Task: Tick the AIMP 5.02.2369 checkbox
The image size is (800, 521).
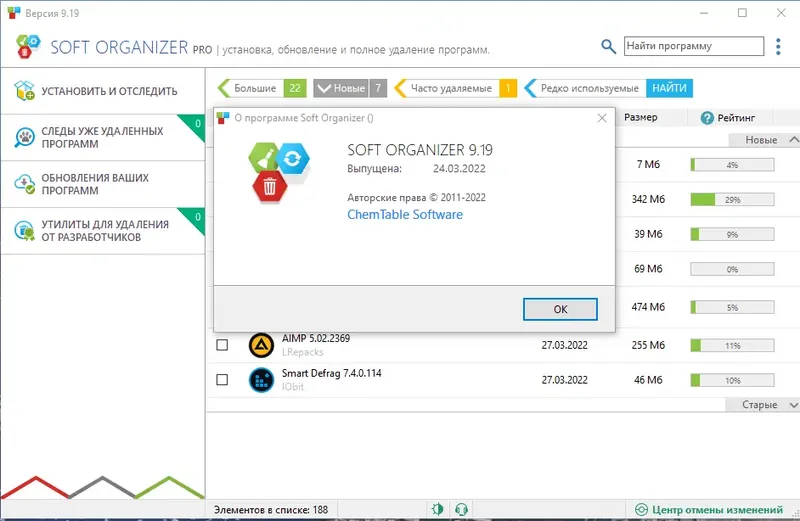Action: coord(222,345)
